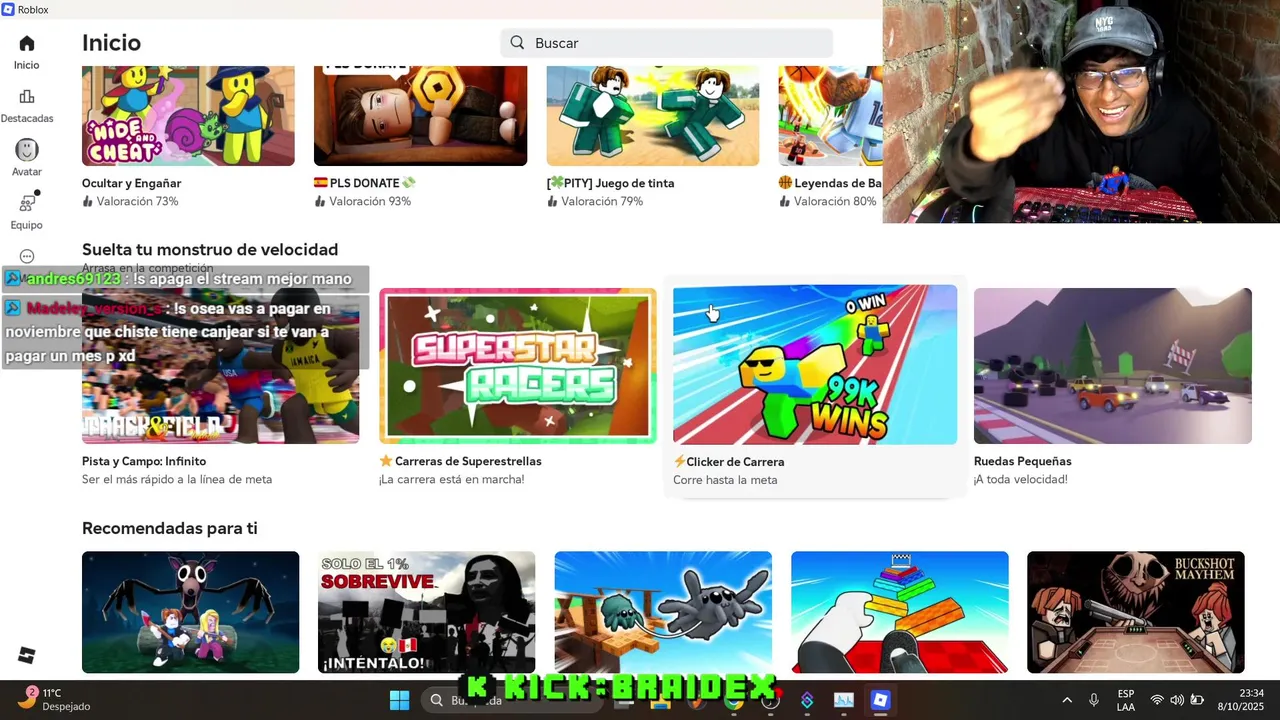
Task: Click the Windows taskbar search box
Action: point(513,700)
